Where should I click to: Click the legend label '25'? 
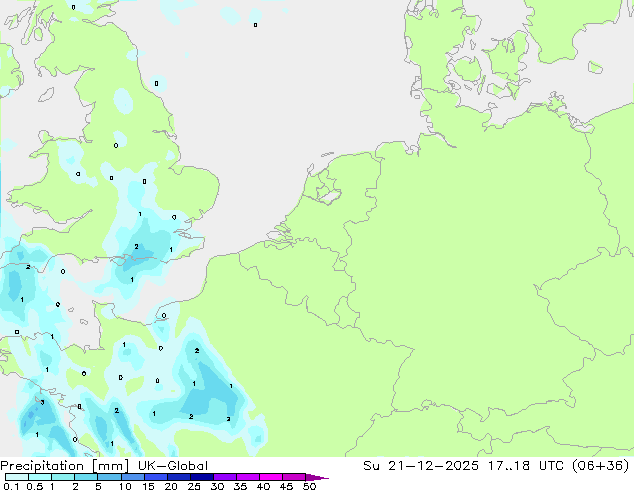click(194, 486)
